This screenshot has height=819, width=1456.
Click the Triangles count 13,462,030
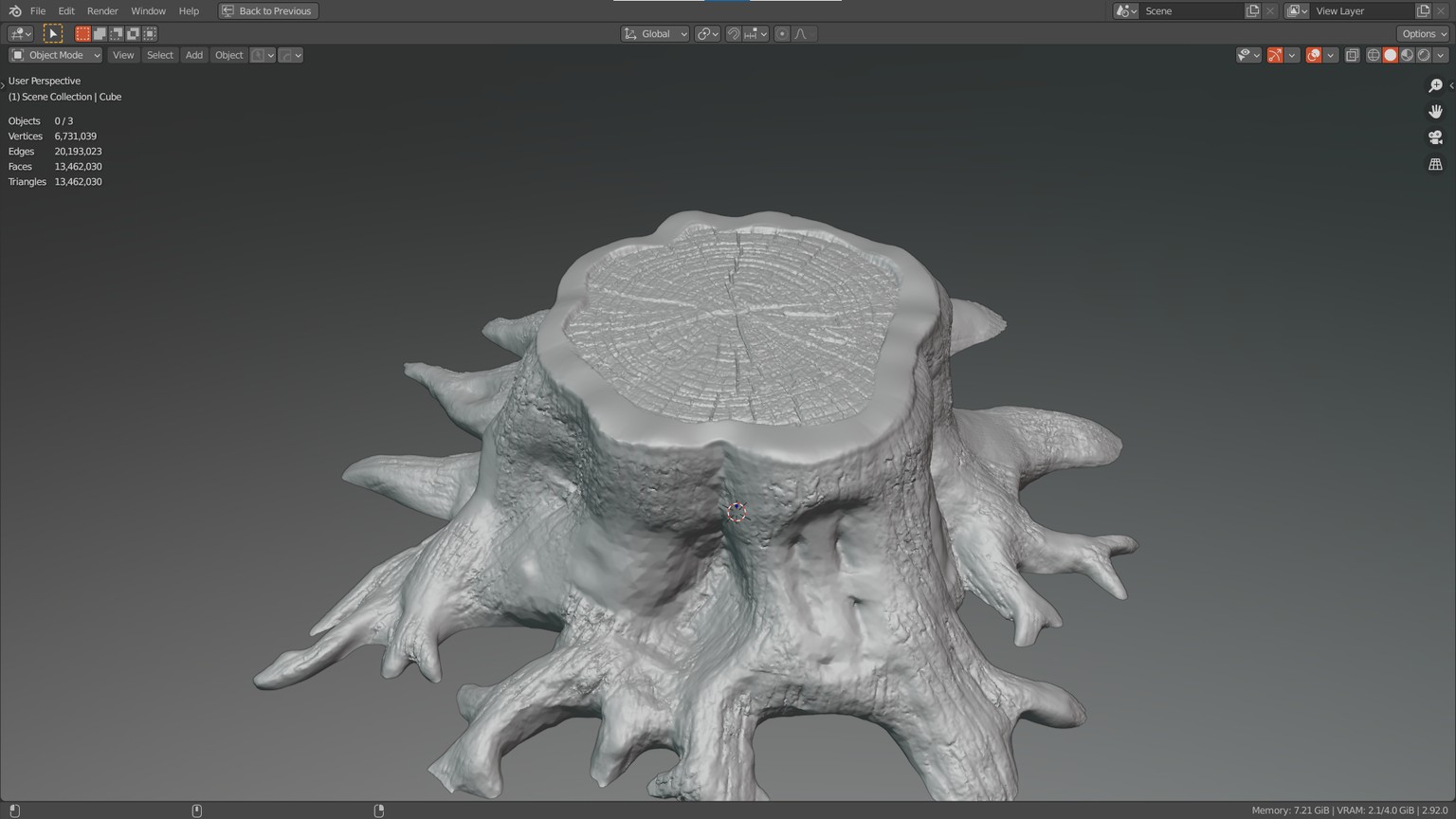tap(78, 182)
